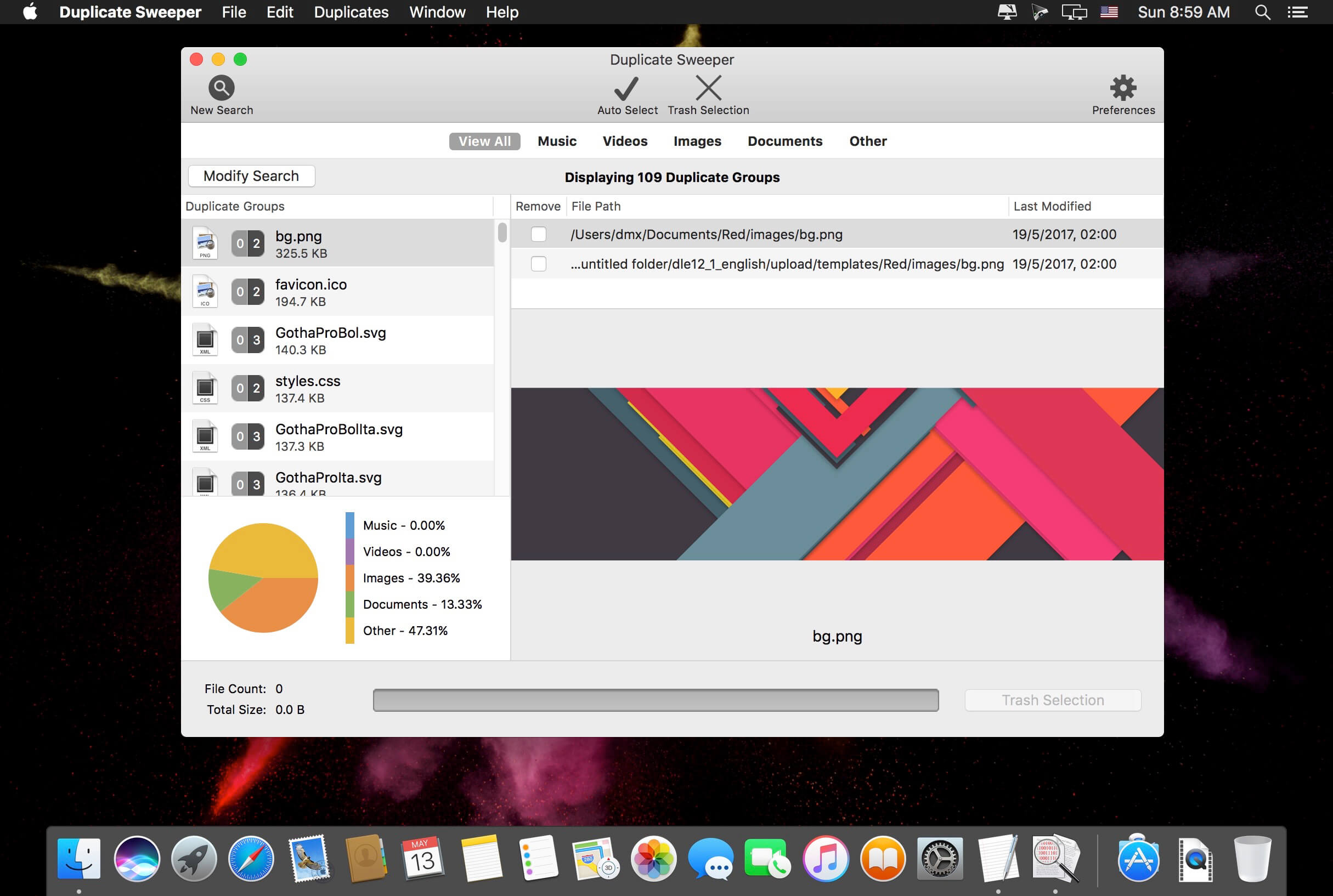
Task: Open the Duplicates menu
Action: click(x=351, y=12)
